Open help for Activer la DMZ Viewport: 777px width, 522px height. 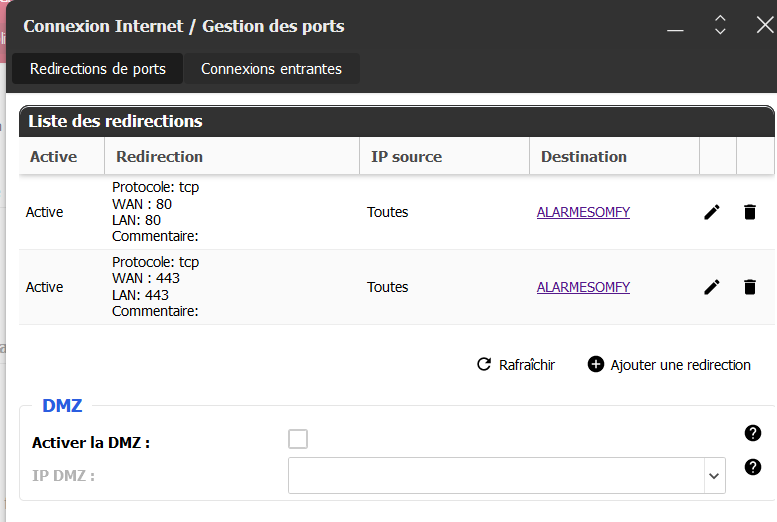click(753, 433)
